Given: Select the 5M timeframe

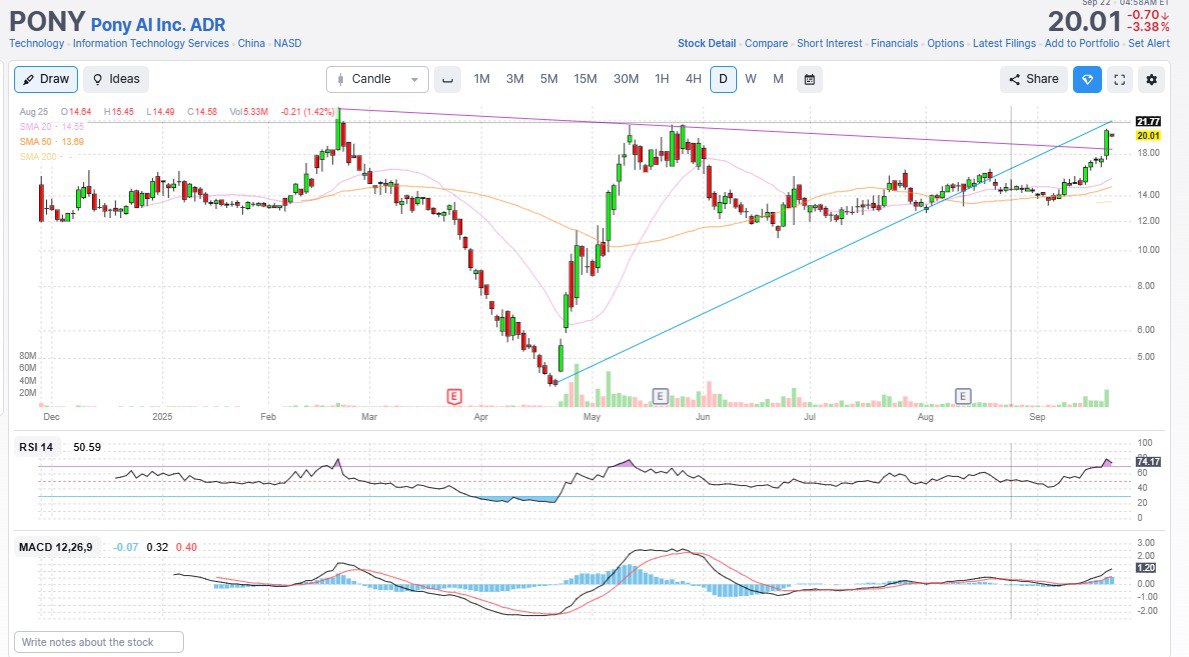Looking at the screenshot, I should [x=549, y=79].
